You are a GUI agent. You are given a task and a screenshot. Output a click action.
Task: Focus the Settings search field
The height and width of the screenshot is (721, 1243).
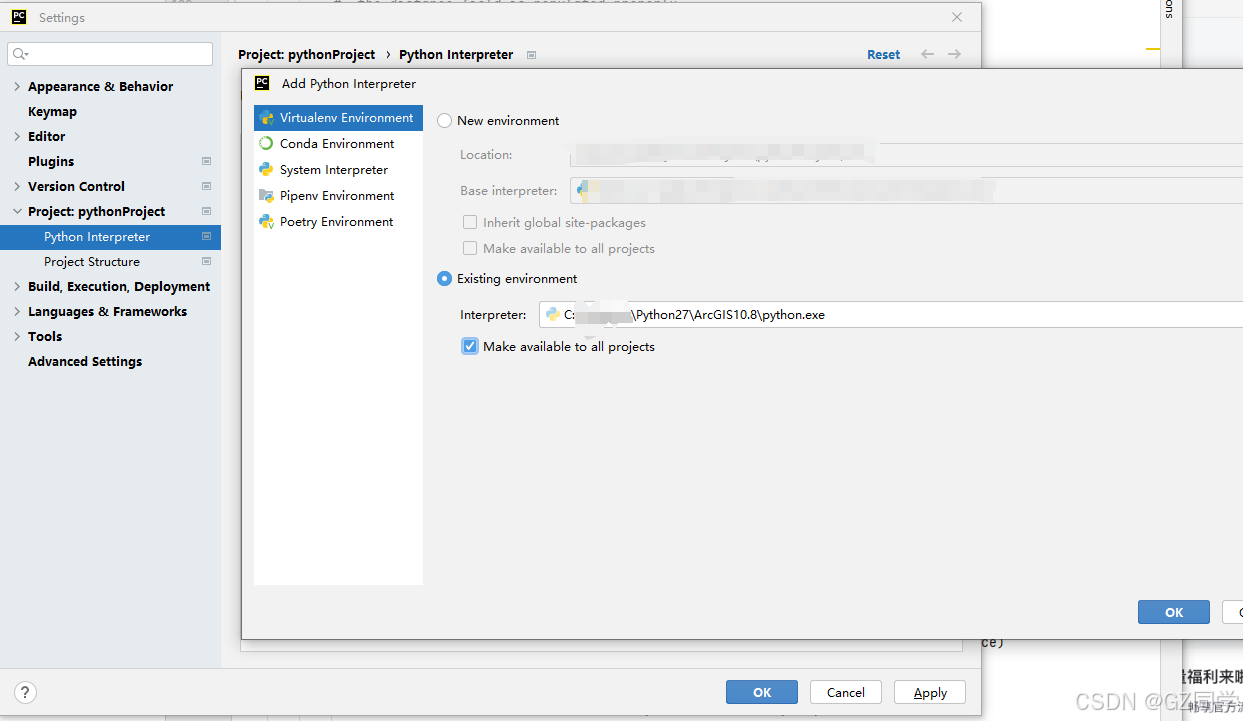click(110, 54)
